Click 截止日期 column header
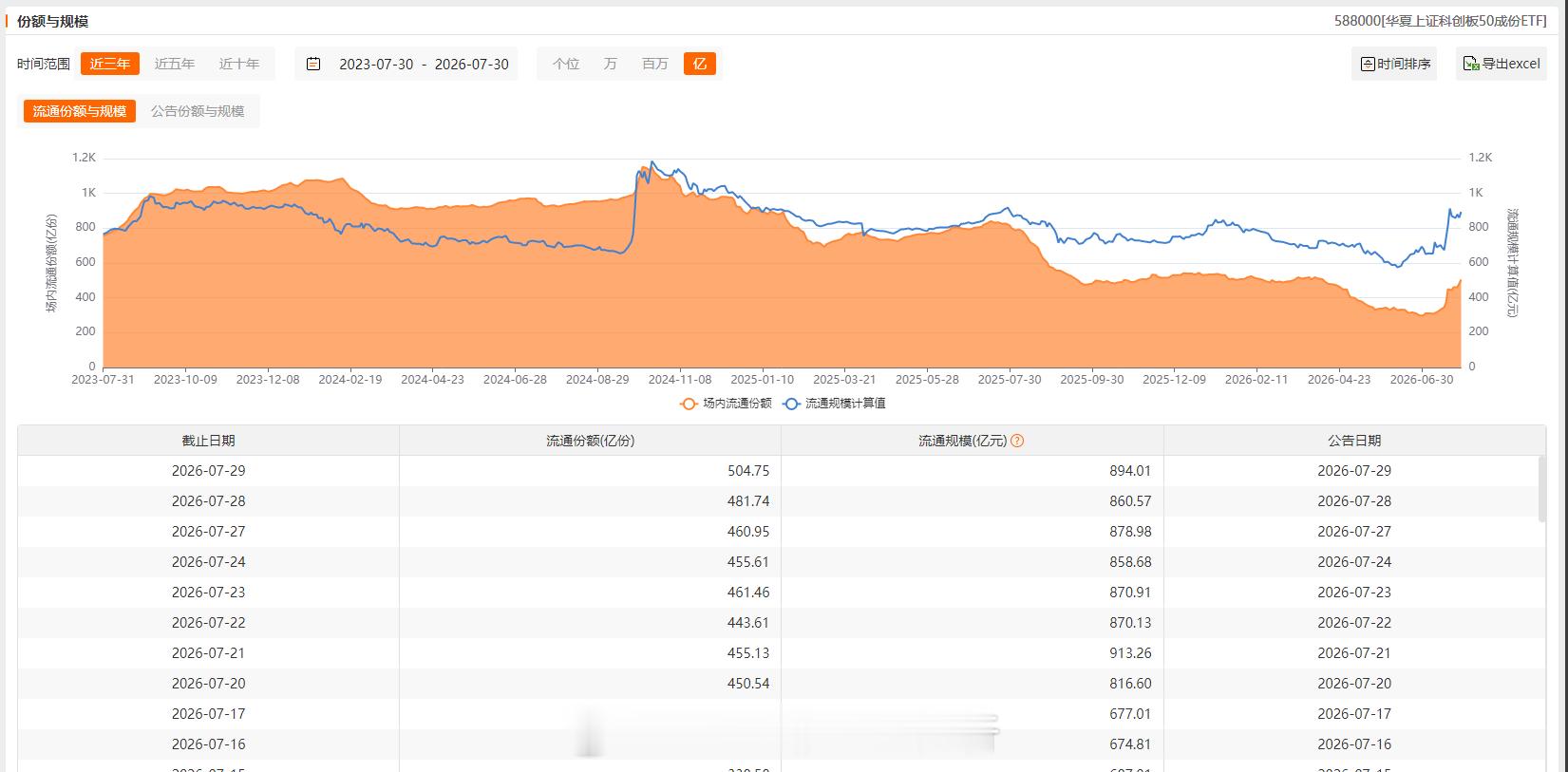Screen dimensions: 1568x772 tap(209, 441)
